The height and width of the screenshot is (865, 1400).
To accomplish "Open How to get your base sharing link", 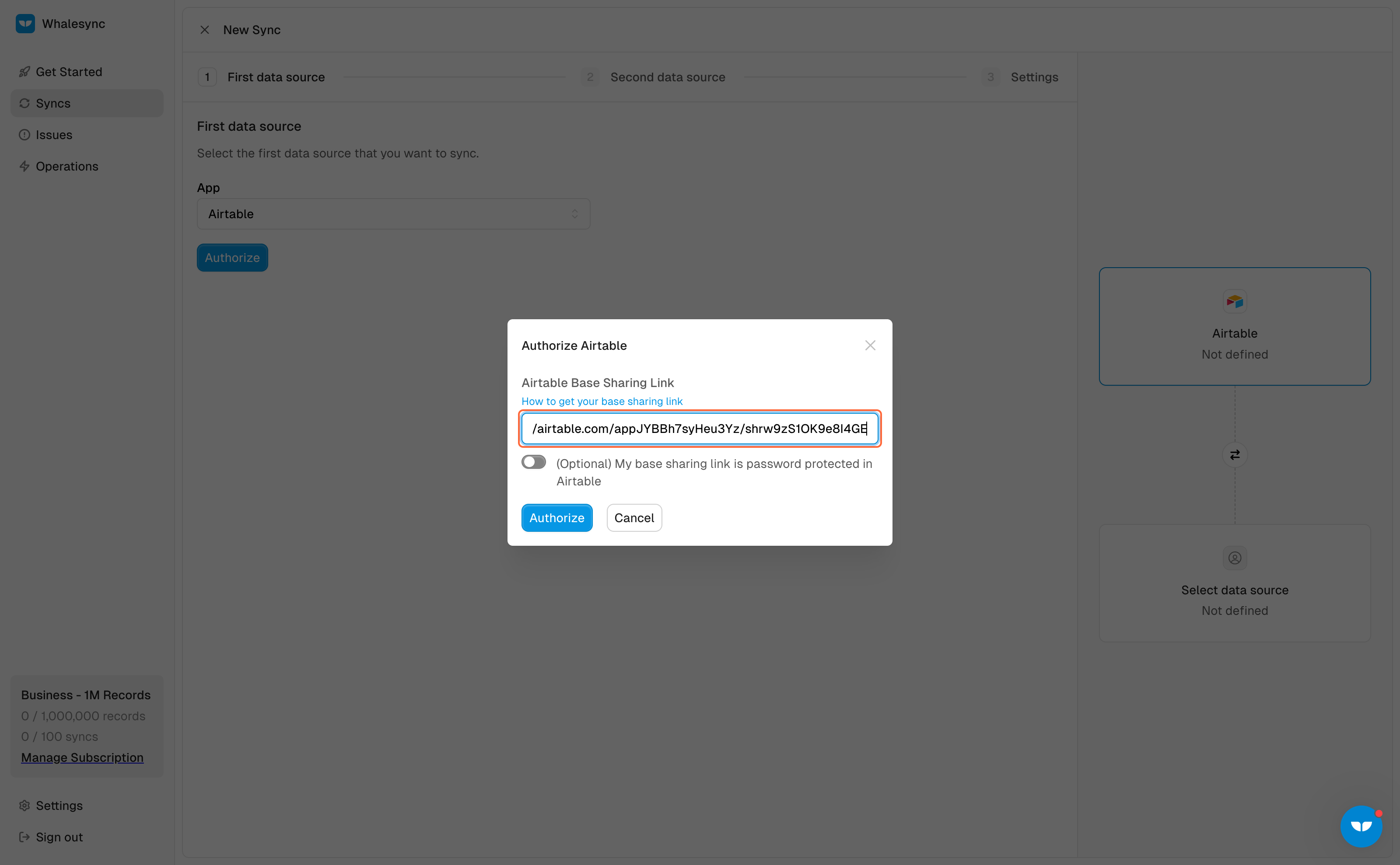I will tap(602, 401).
